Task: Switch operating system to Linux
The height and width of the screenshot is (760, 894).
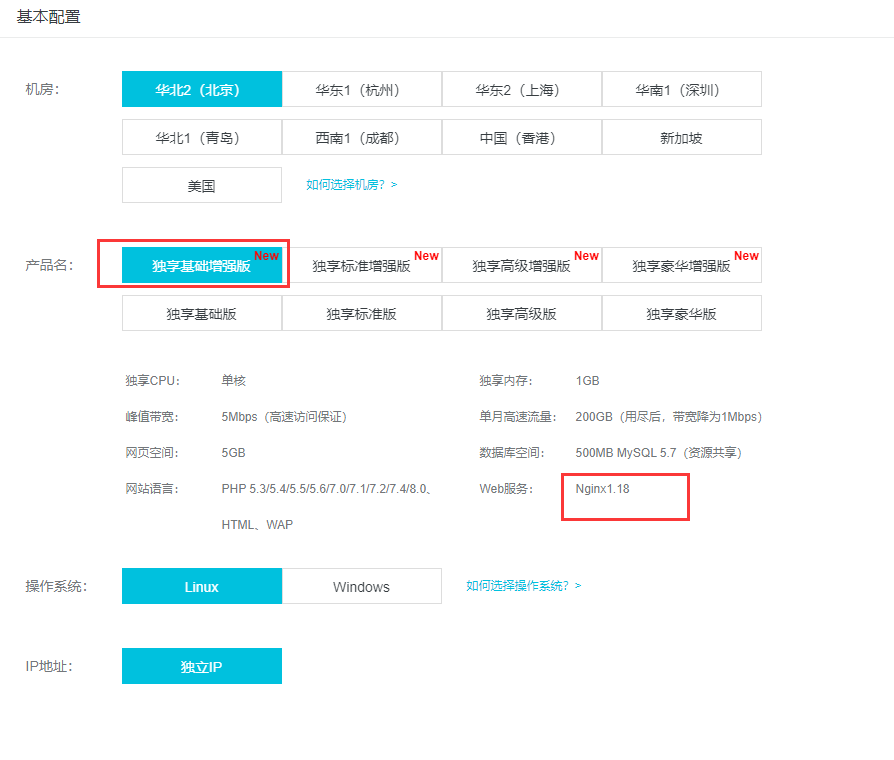Action: (x=202, y=586)
